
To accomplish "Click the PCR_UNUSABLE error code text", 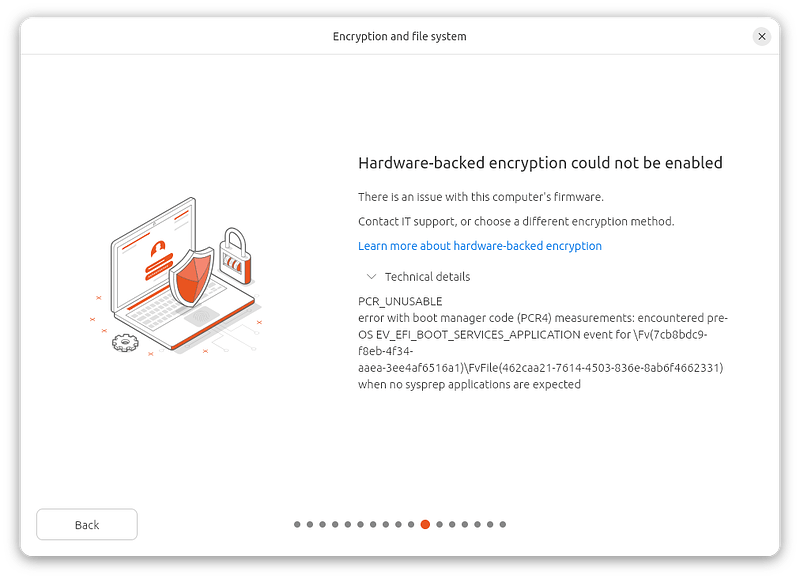I will (x=400, y=301).
